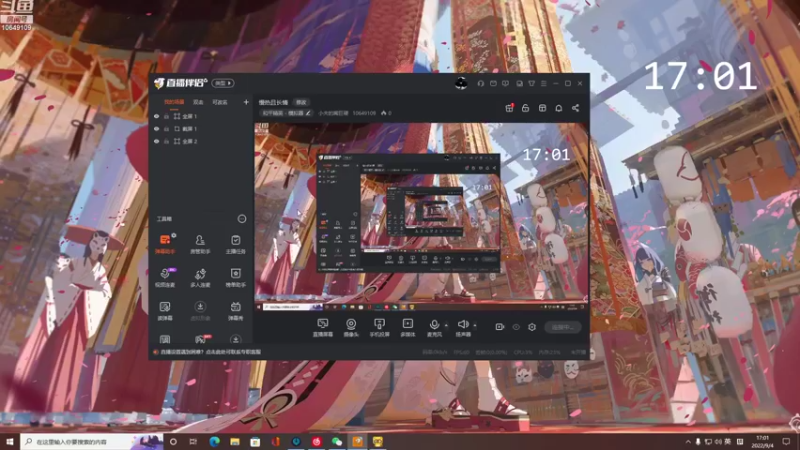Click the bell notification icon above preview
The width and height of the screenshot is (800, 450).
(x=559, y=108)
